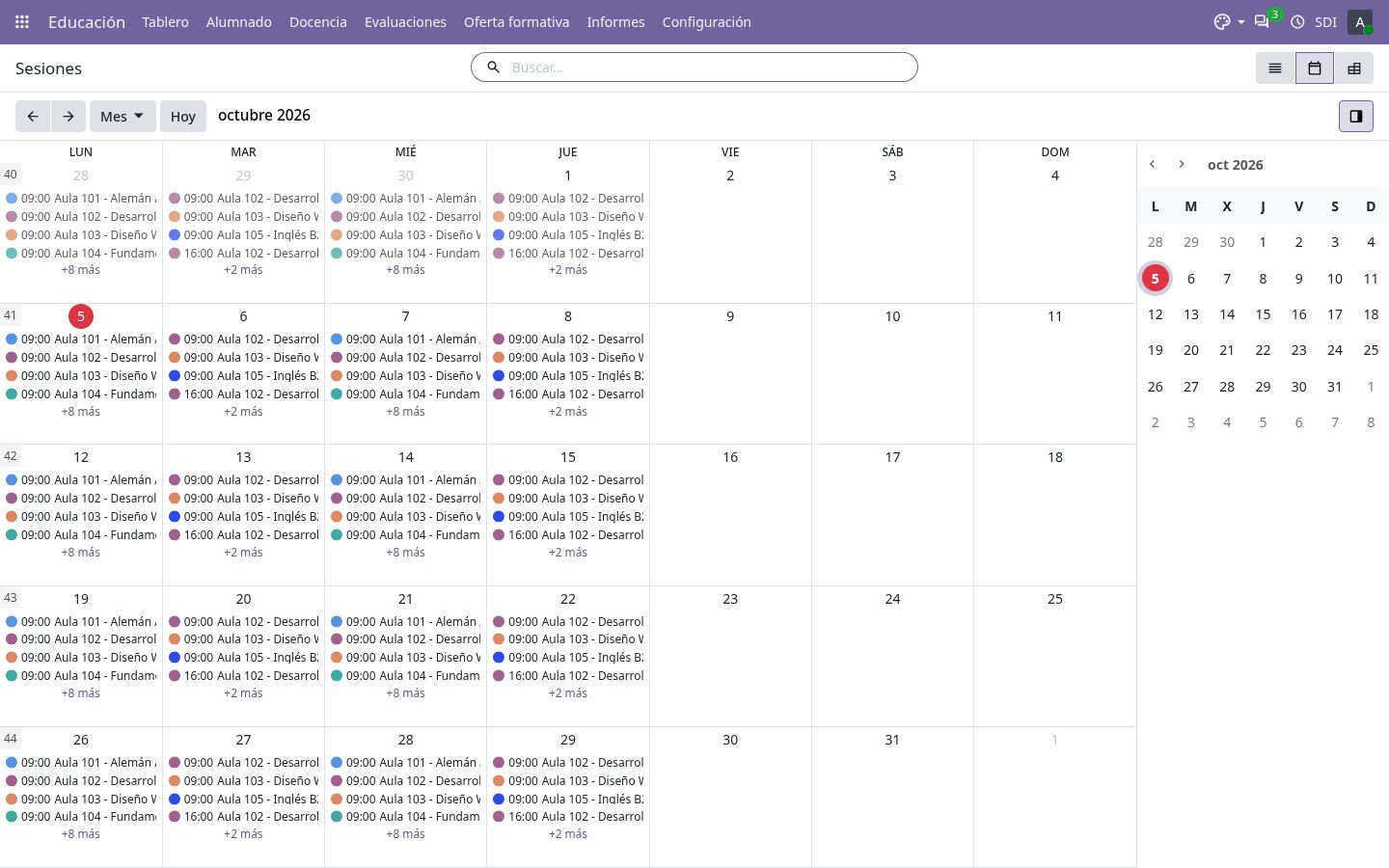The width and height of the screenshot is (1389, 868).
Task: Click the search magnifier icon
Action: tap(493, 68)
